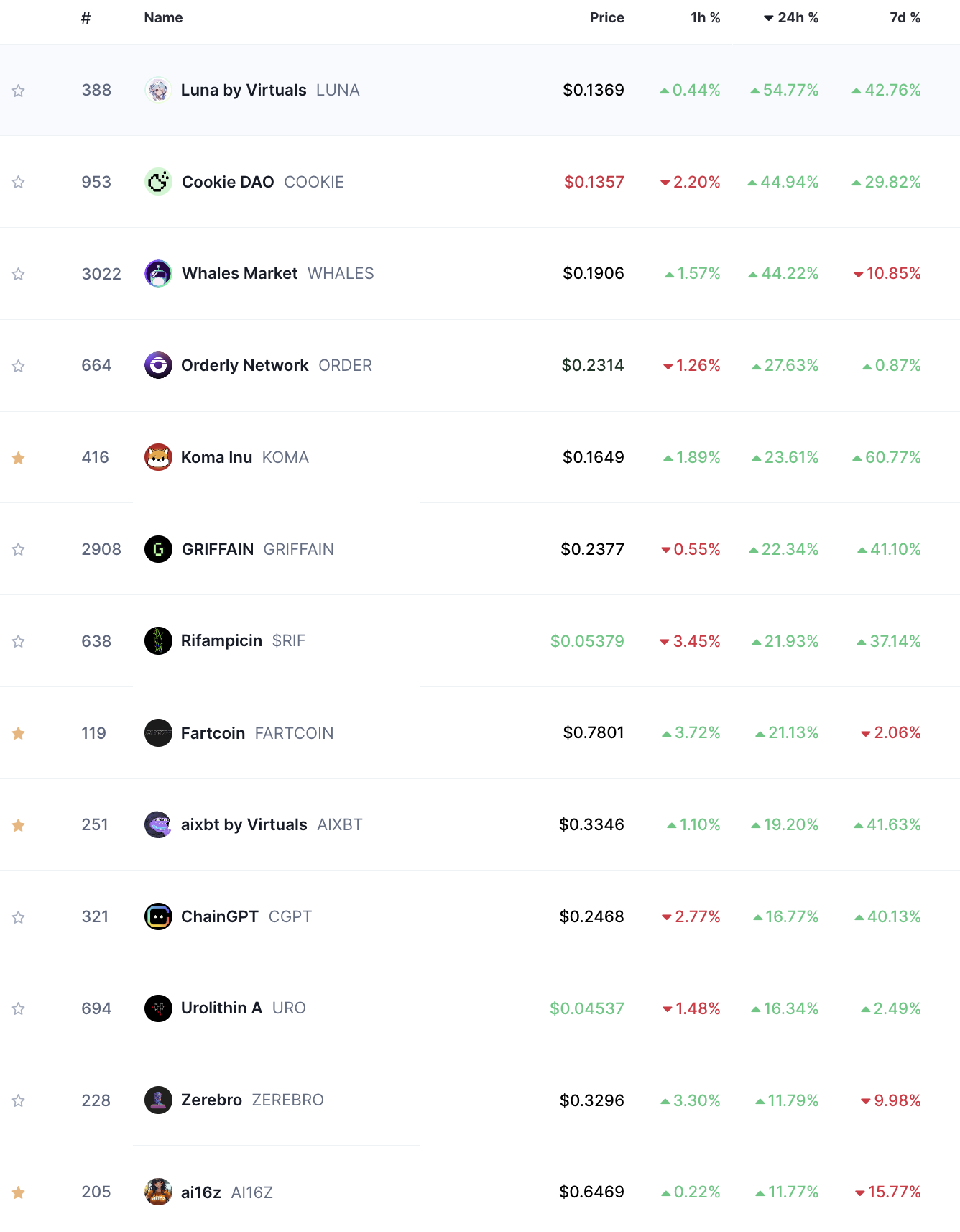The image size is (960, 1232).
Task: Sort table by 1h % header
Action: pyautogui.click(x=706, y=18)
